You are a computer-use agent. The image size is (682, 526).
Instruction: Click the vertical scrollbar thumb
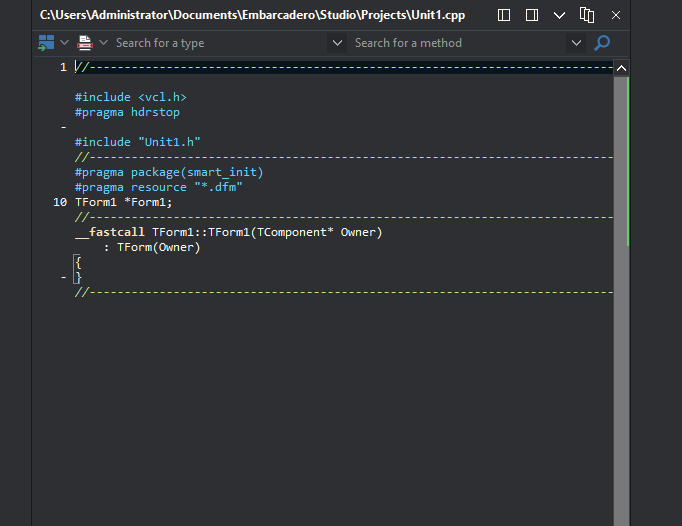[622, 301]
